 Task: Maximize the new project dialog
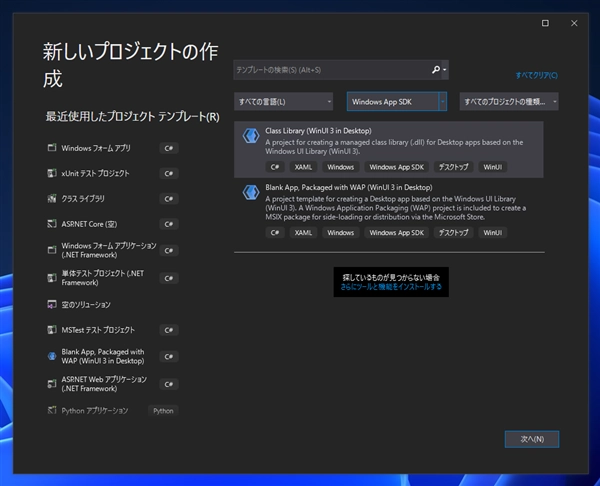545,23
